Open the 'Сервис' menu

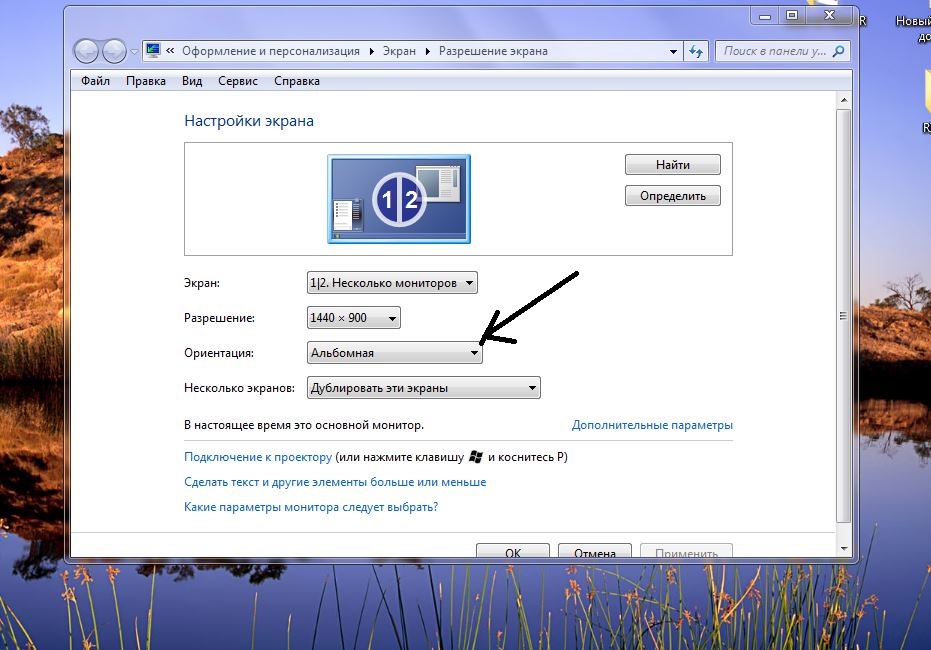point(238,81)
